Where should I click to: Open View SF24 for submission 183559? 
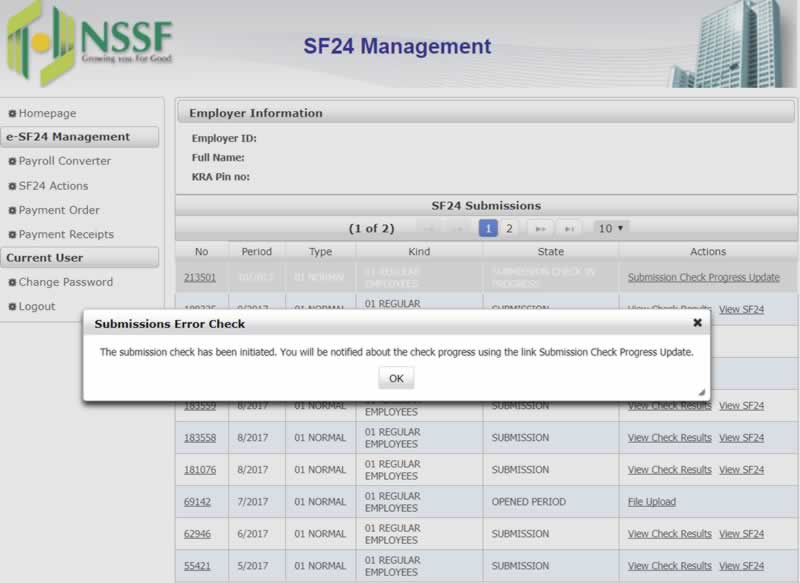coord(741,405)
